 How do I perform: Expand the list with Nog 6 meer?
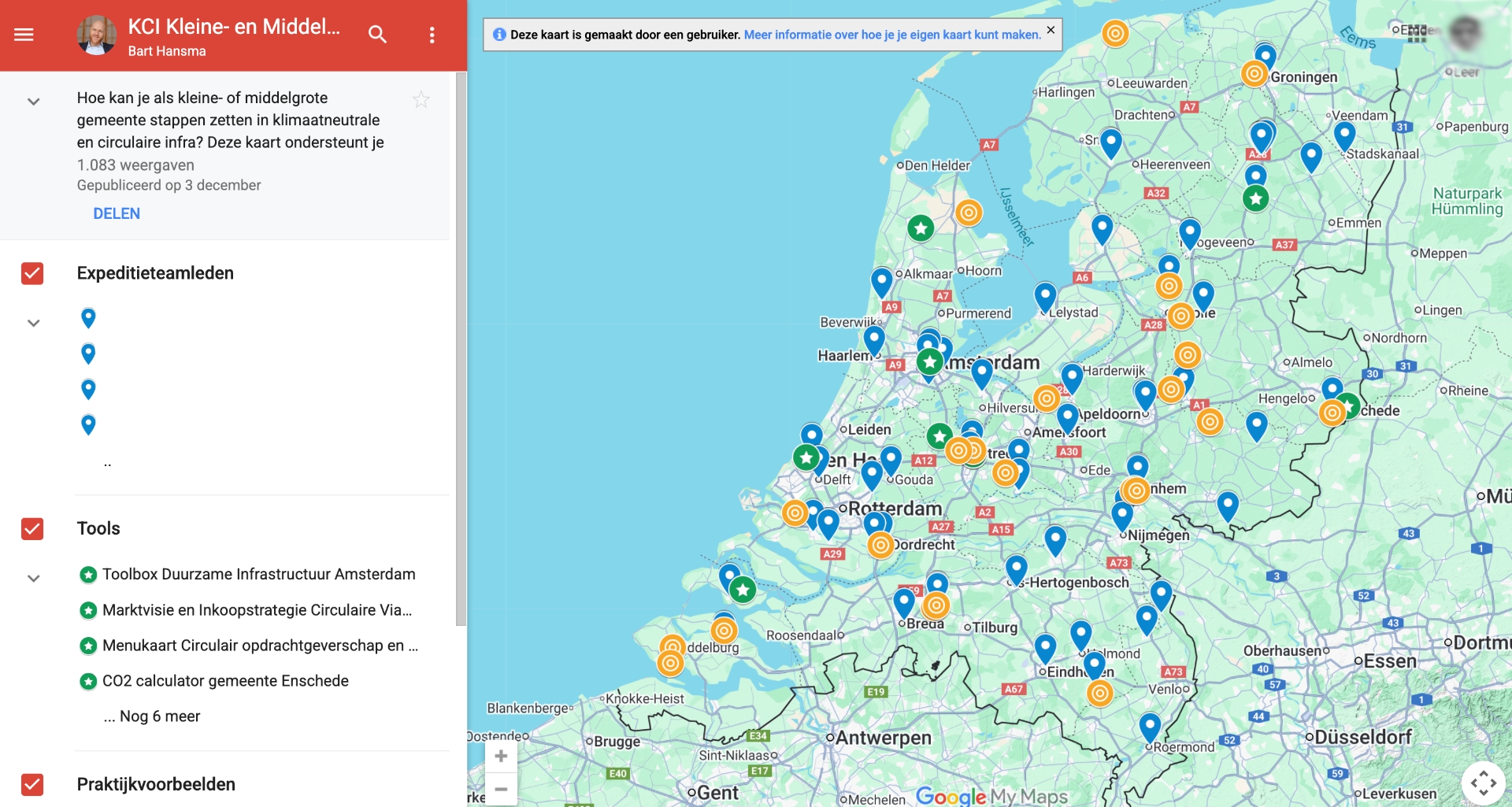coord(152,716)
